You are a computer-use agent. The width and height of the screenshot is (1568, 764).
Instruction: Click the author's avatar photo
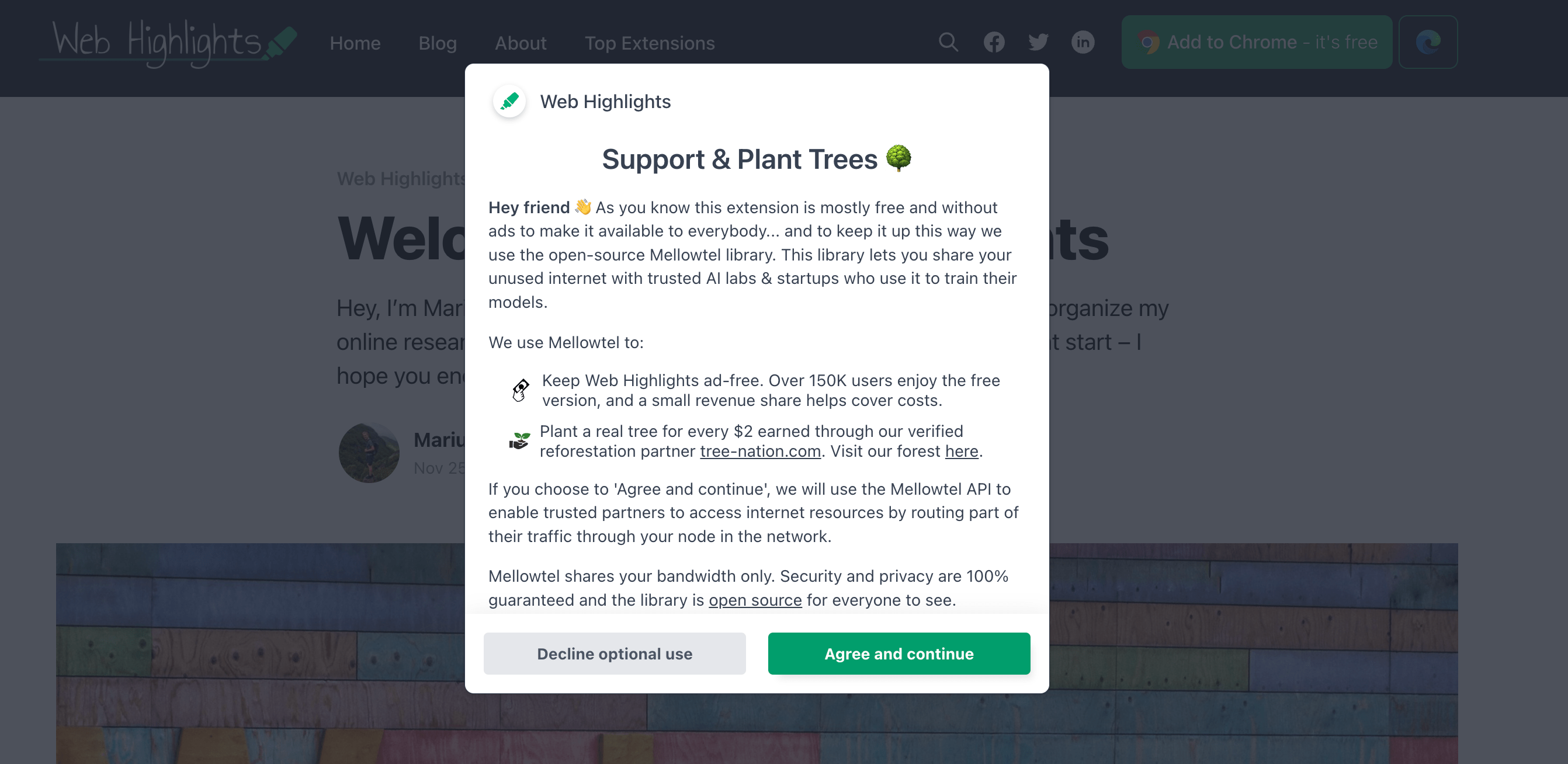[x=369, y=453]
